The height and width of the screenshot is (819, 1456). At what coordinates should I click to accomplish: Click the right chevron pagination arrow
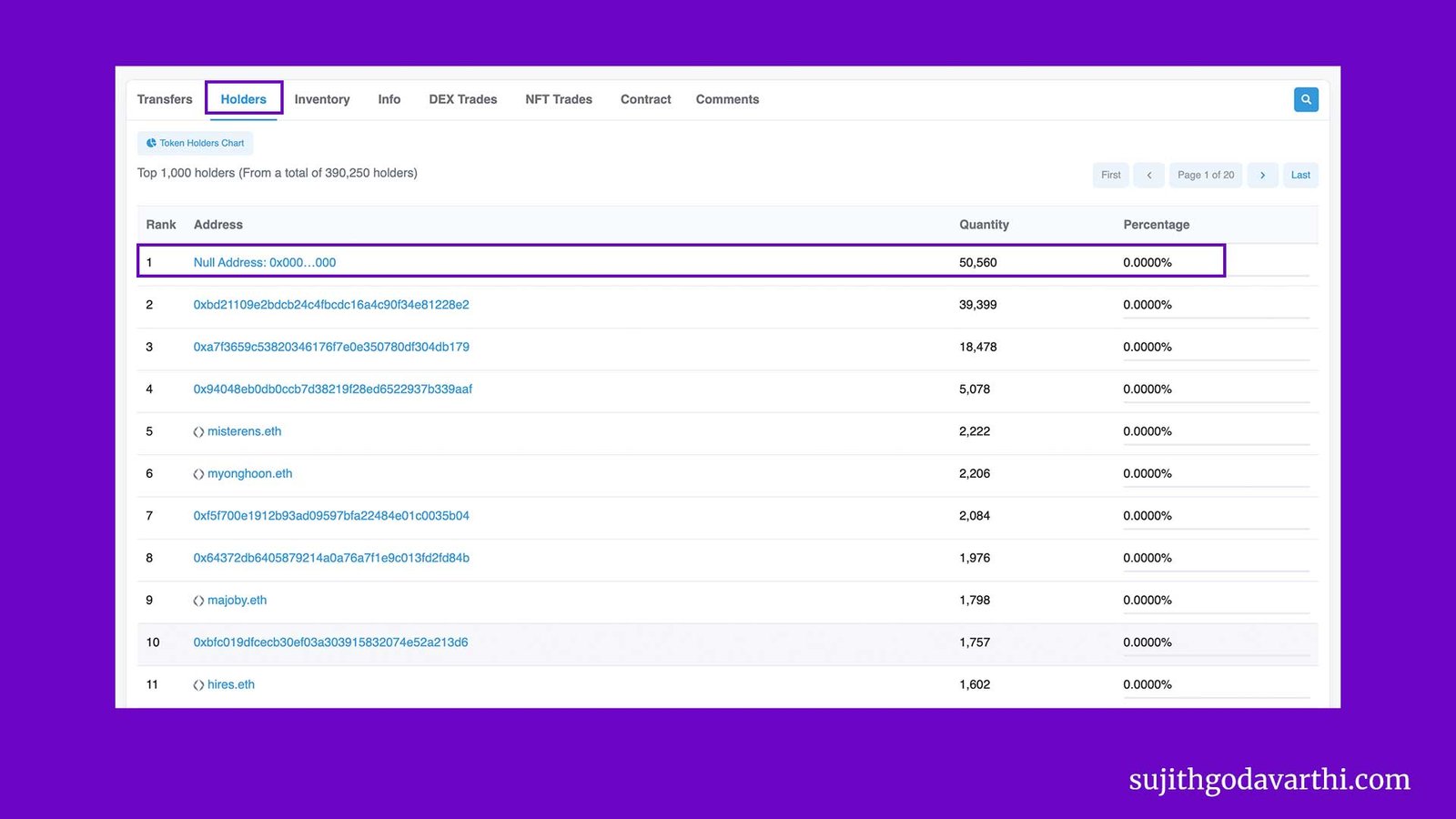1262,175
